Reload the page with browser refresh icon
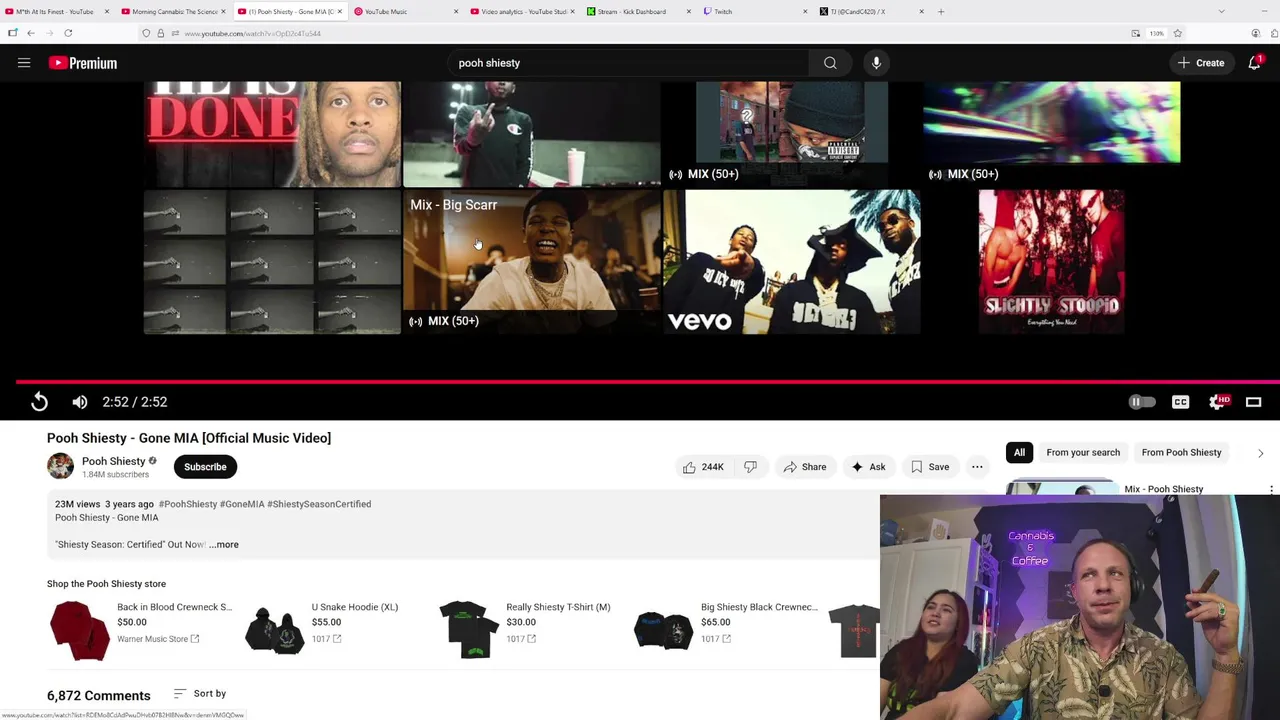The height and width of the screenshot is (720, 1280). (68, 33)
